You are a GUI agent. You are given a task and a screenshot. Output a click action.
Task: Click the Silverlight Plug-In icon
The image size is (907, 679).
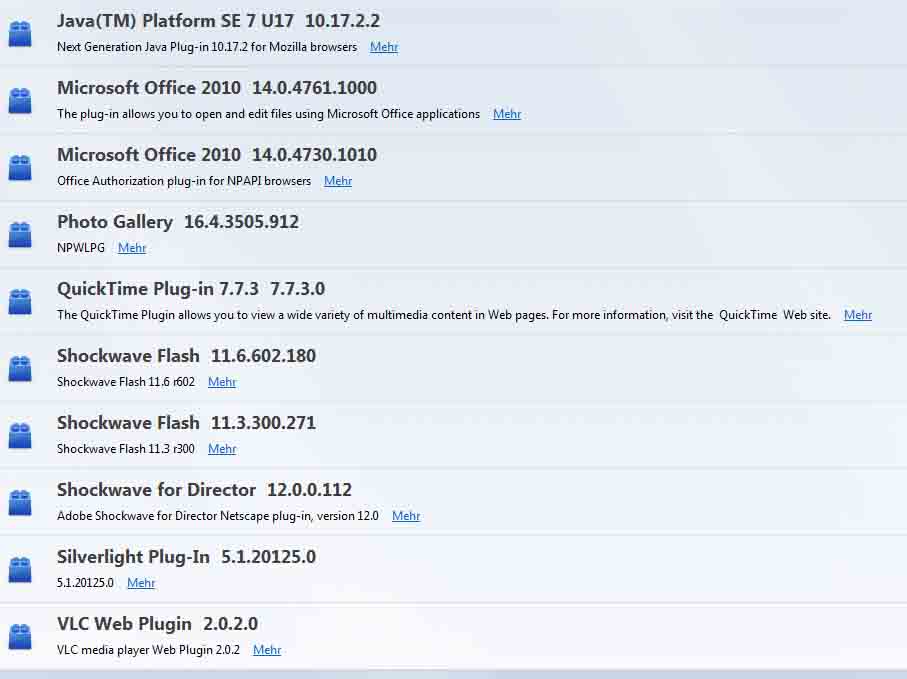[20, 570]
